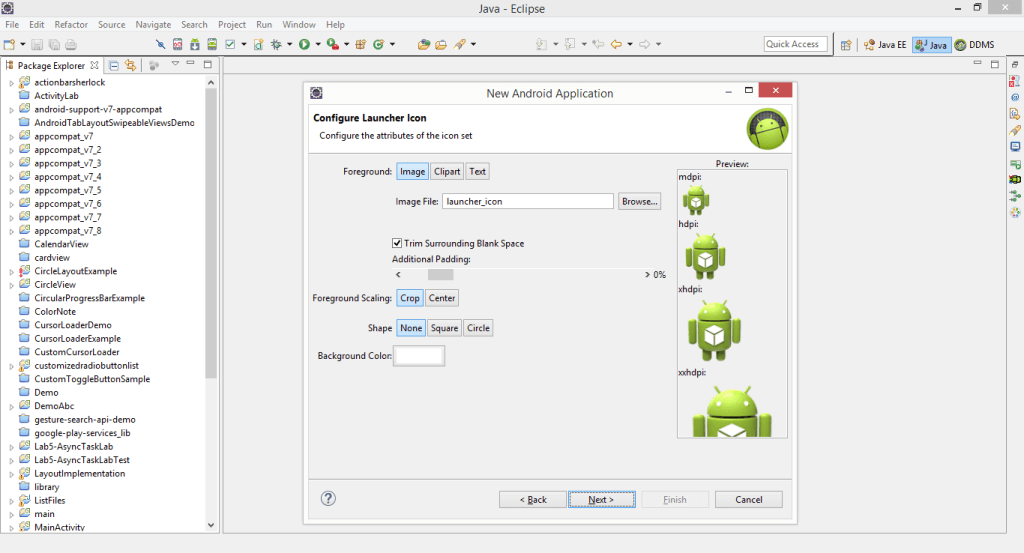Select Text as the foreground type
This screenshot has width=1024, height=553.
[x=477, y=172]
